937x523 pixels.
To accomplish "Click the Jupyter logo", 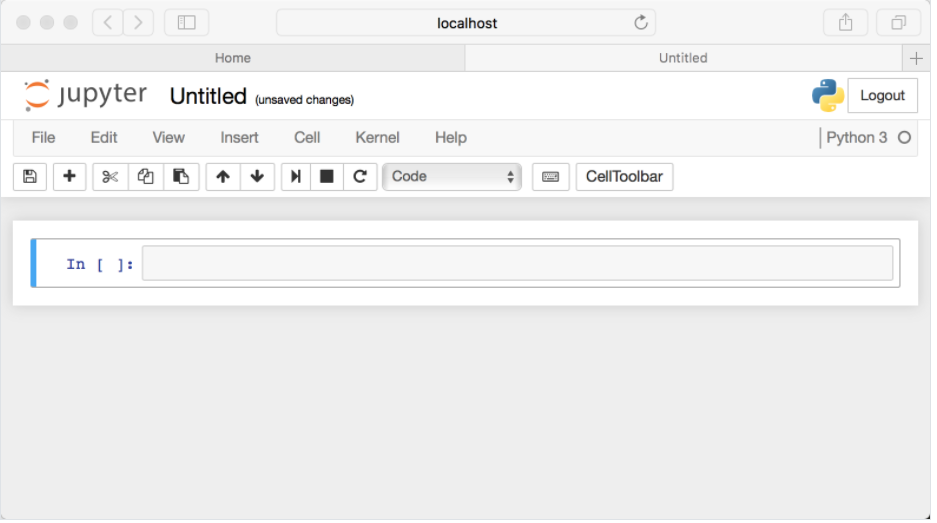I will point(85,95).
